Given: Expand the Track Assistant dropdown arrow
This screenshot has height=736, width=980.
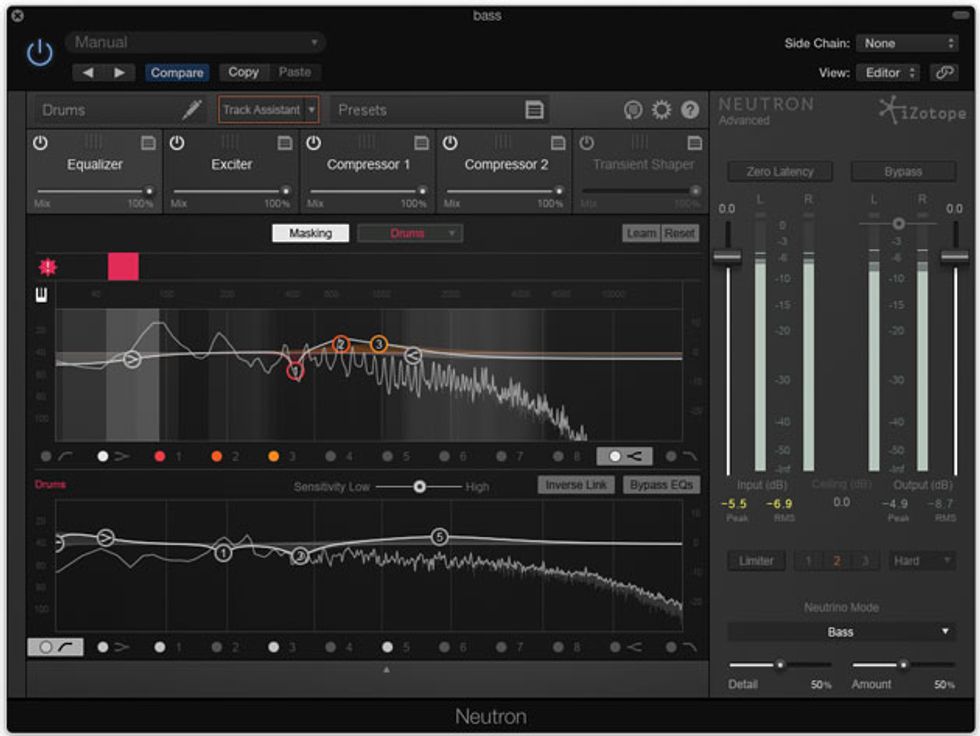Looking at the screenshot, I should (311, 110).
